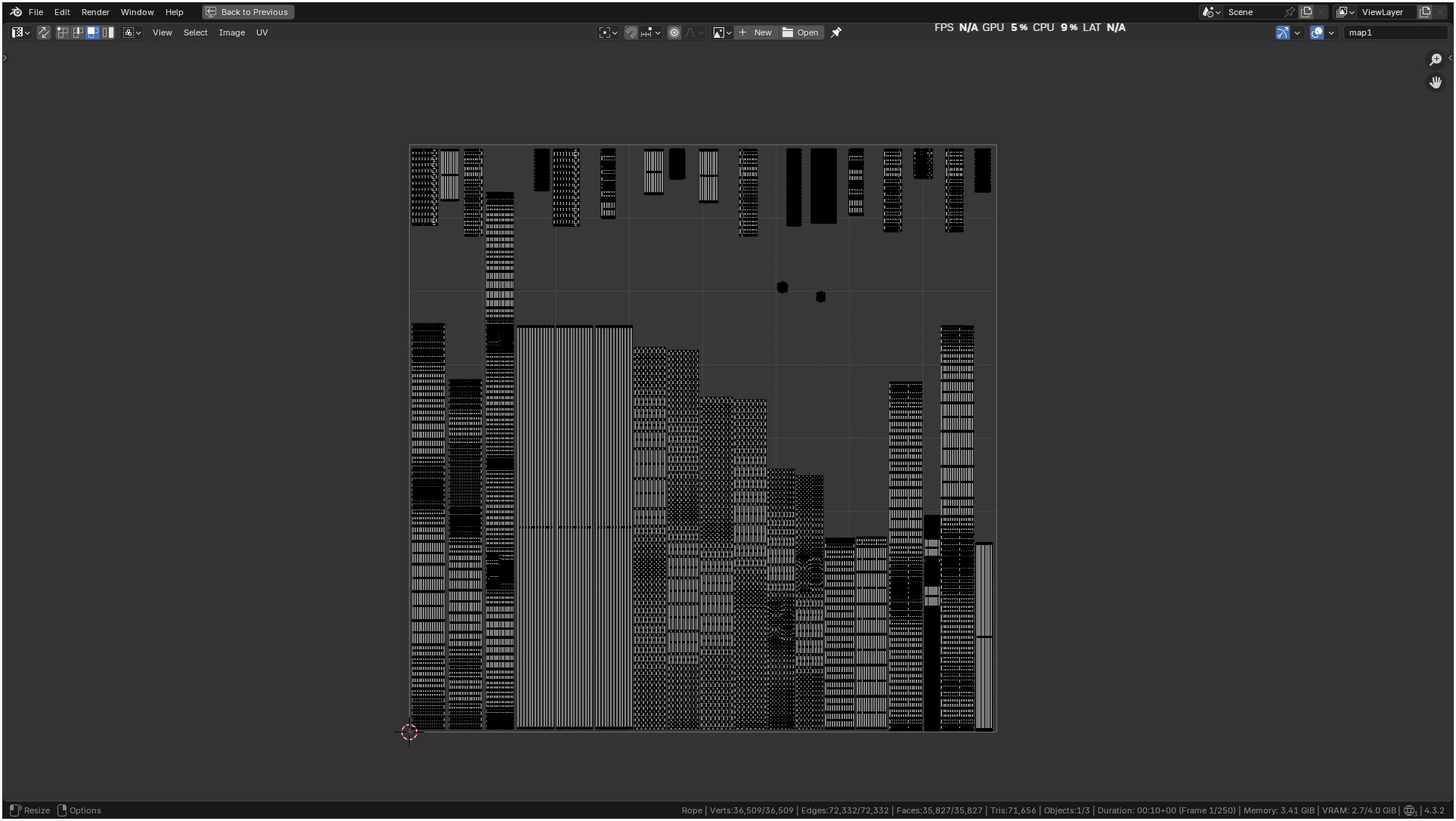Viewport: 1456px width, 821px height.
Task: Click the new scene duplicate icon
Action: tap(1306, 12)
